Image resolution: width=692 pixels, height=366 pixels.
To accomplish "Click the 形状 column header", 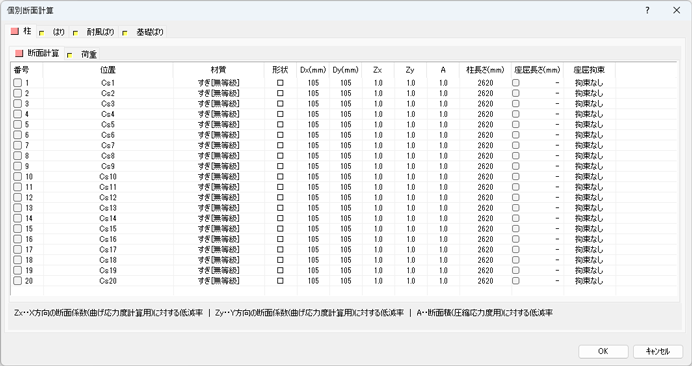I will (280, 70).
